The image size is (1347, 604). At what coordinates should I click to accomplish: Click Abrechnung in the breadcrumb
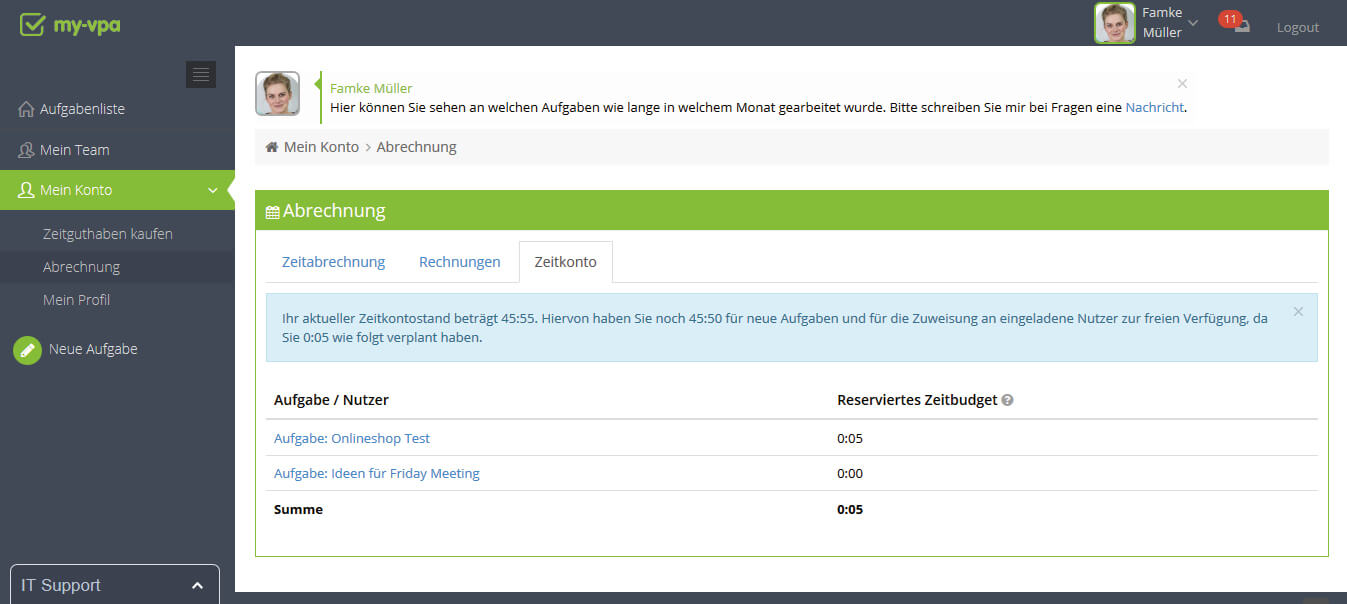click(x=416, y=147)
